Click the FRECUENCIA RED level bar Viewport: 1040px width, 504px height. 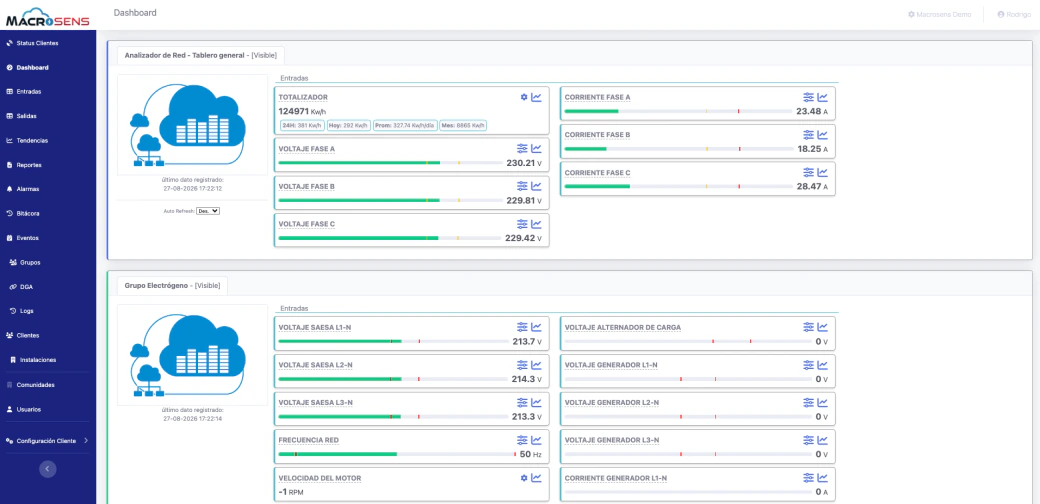[397, 454]
